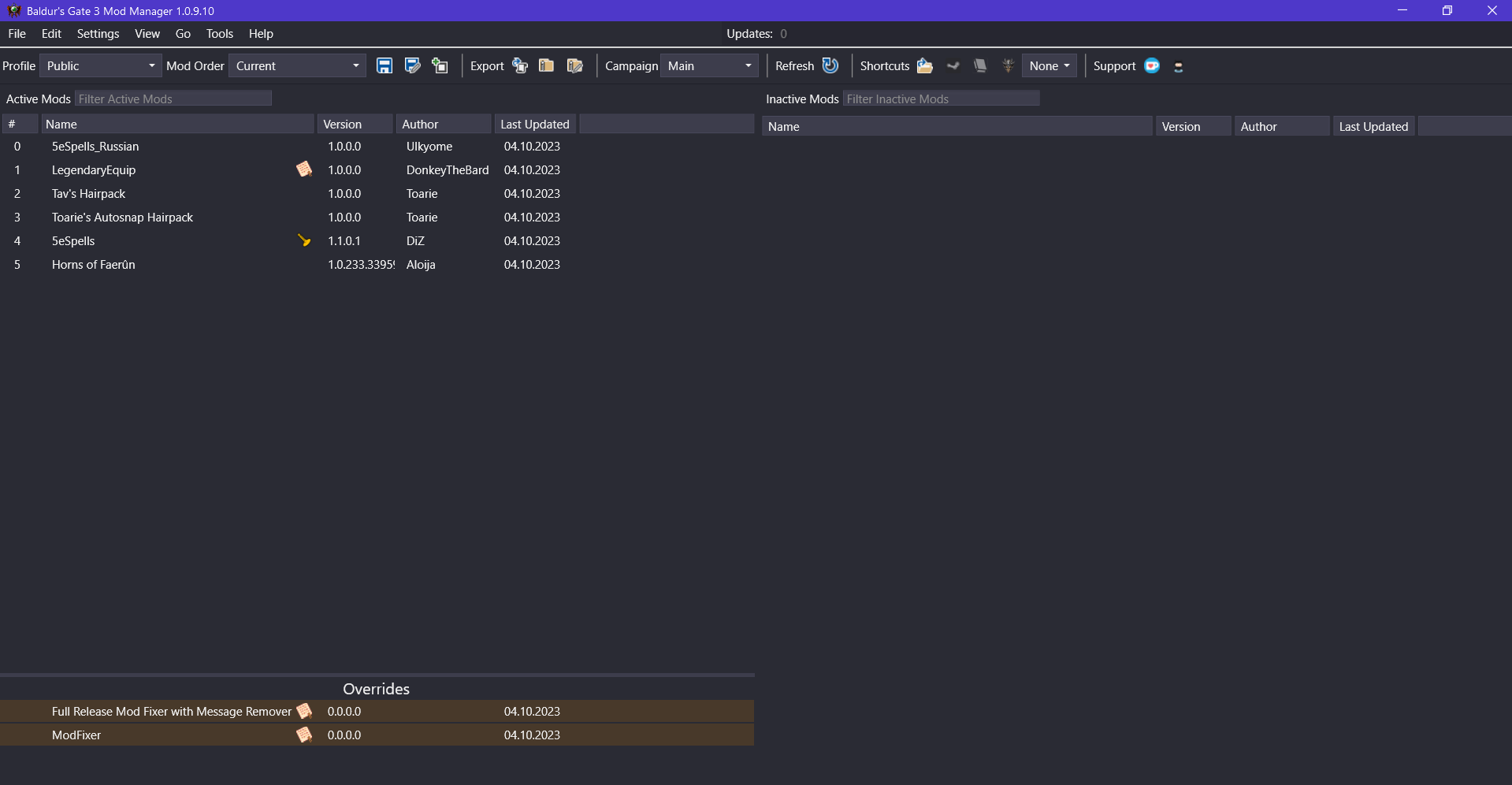Select the LegendaryEquip mod row
The image size is (1512, 785).
(x=377, y=170)
